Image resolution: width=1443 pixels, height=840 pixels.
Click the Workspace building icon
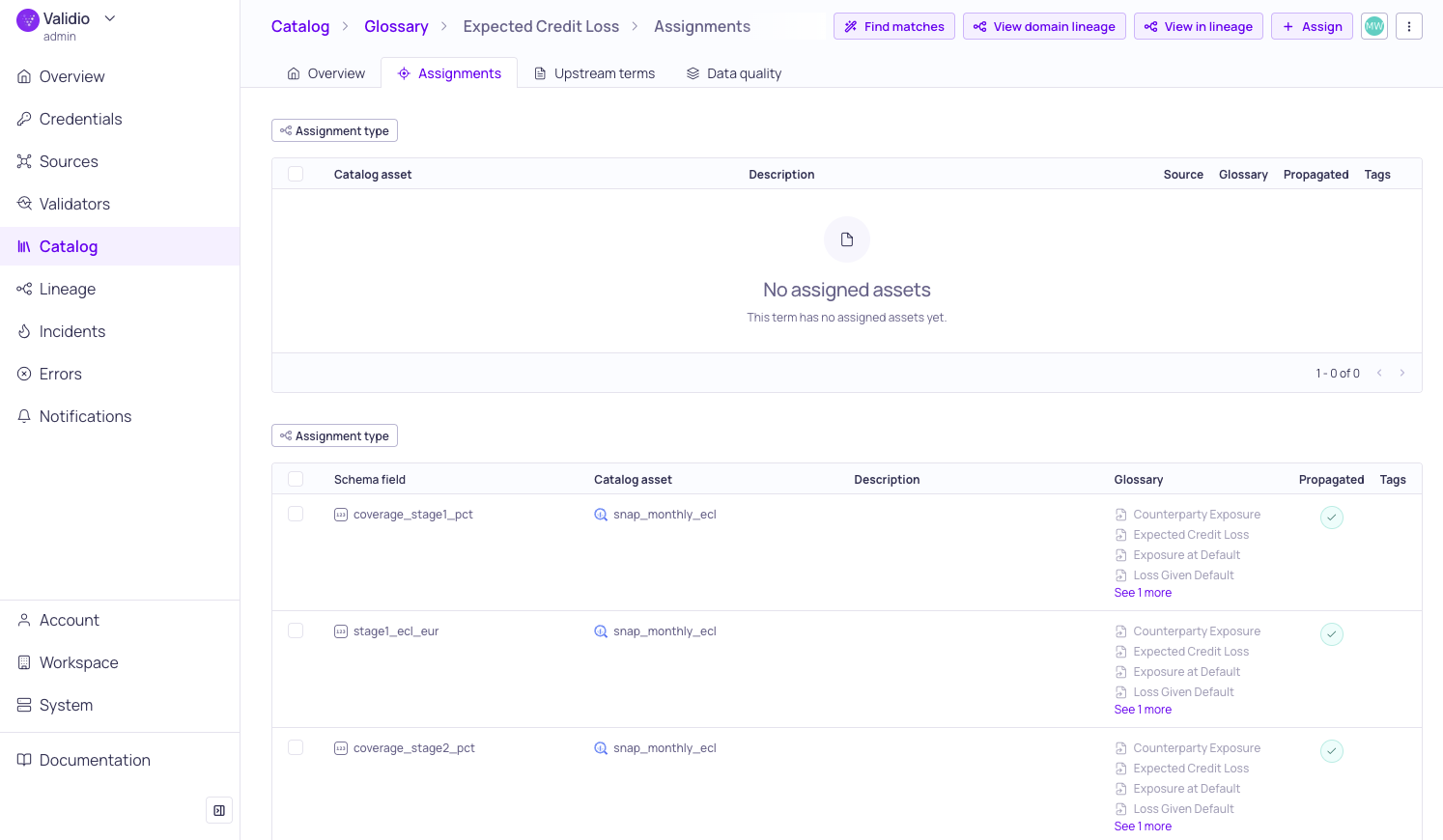tap(24, 662)
